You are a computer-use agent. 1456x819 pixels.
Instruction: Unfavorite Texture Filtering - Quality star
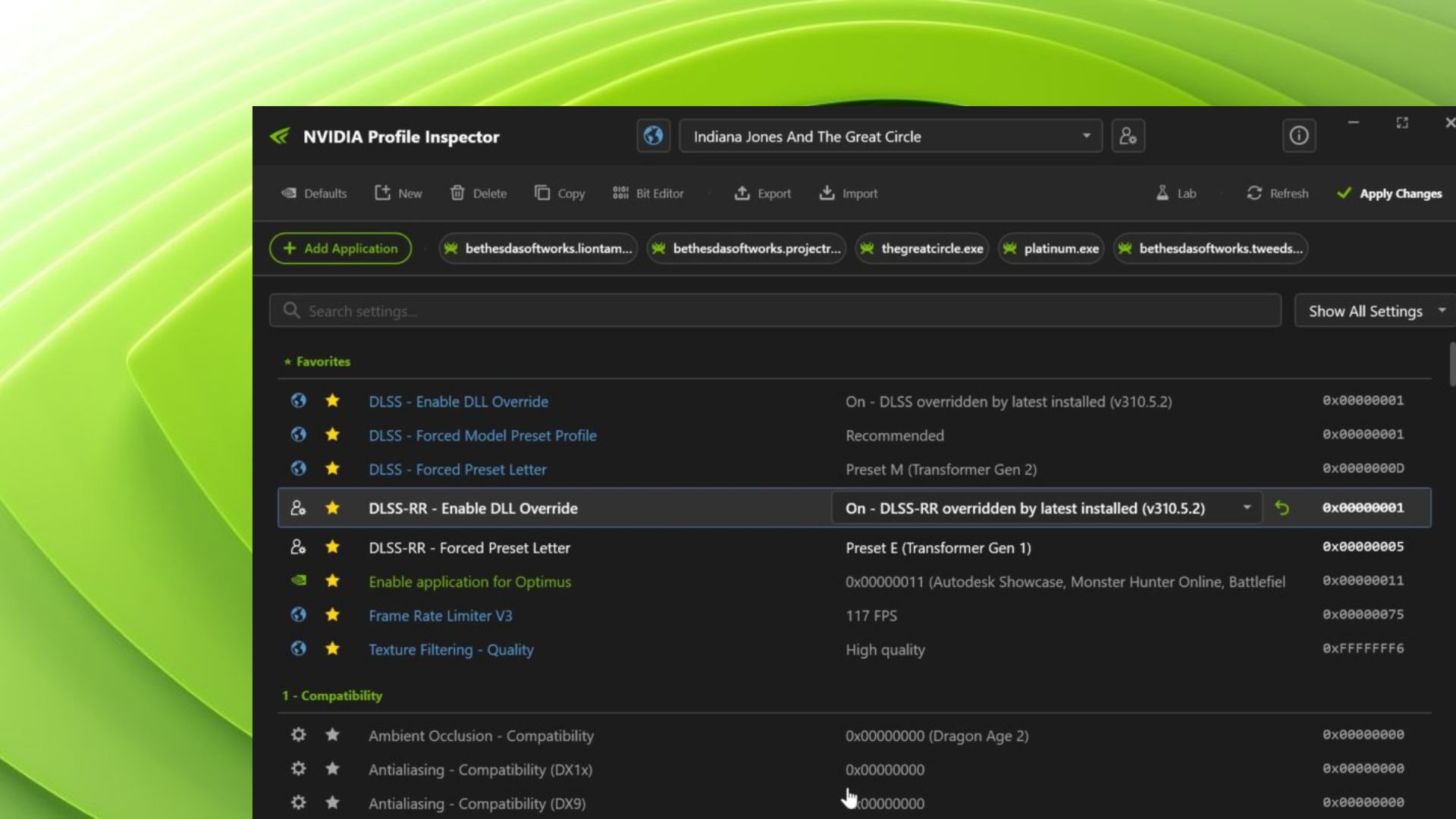click(332, 649)
